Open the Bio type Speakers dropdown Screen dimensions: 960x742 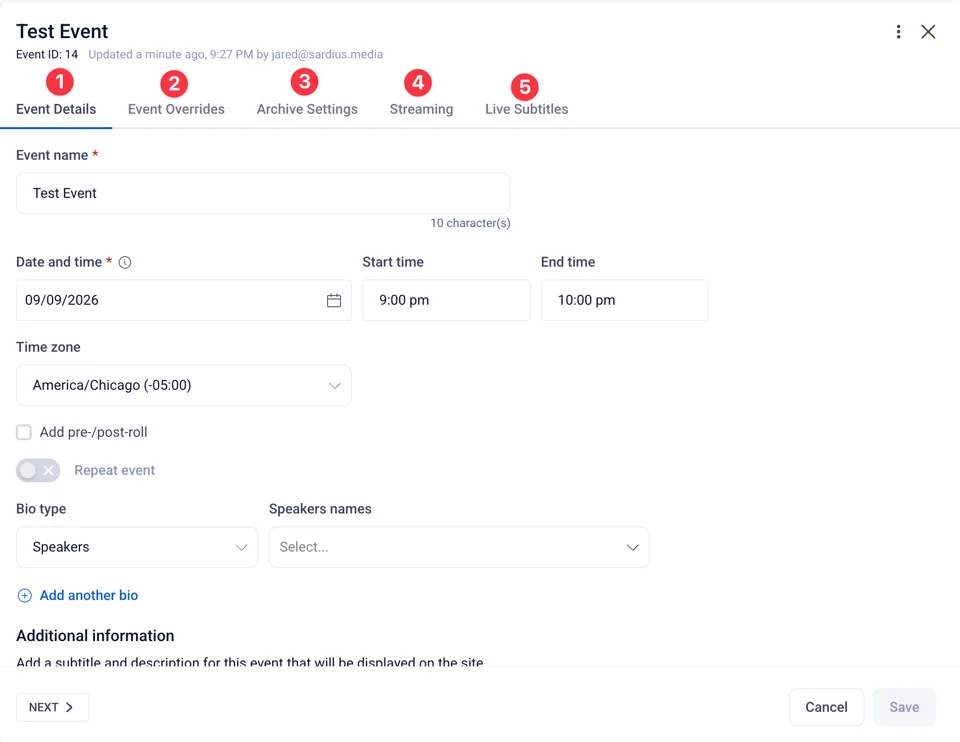[137, 547]
